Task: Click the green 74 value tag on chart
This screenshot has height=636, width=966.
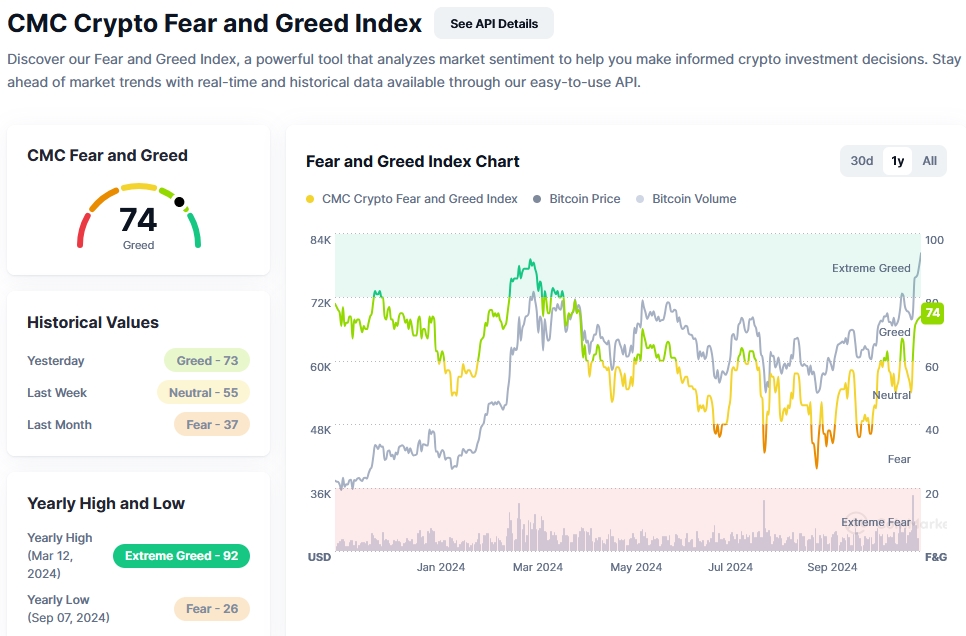Action: coord(933,313)
